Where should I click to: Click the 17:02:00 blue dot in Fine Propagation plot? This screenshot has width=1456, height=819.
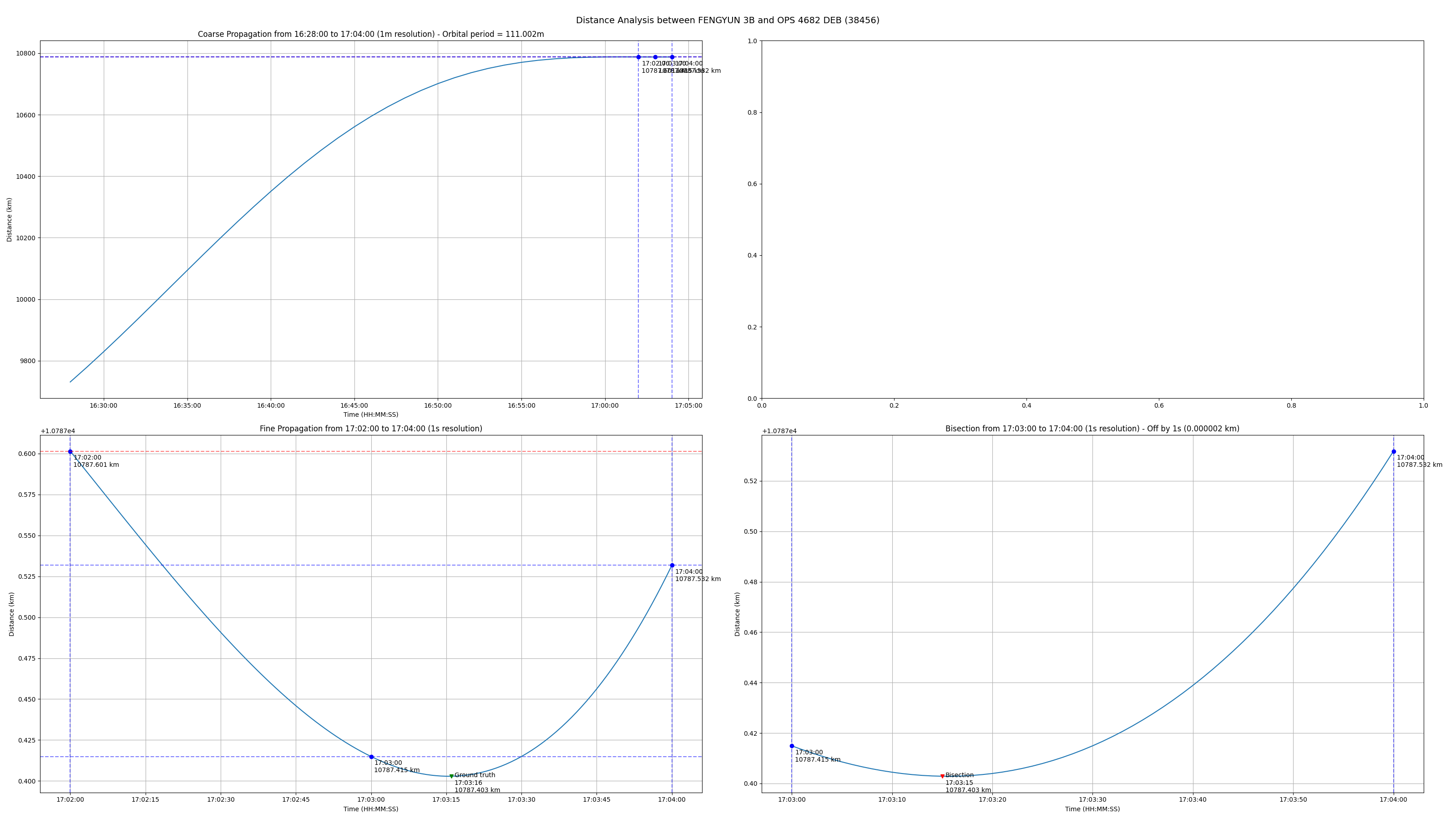[70, 452]
